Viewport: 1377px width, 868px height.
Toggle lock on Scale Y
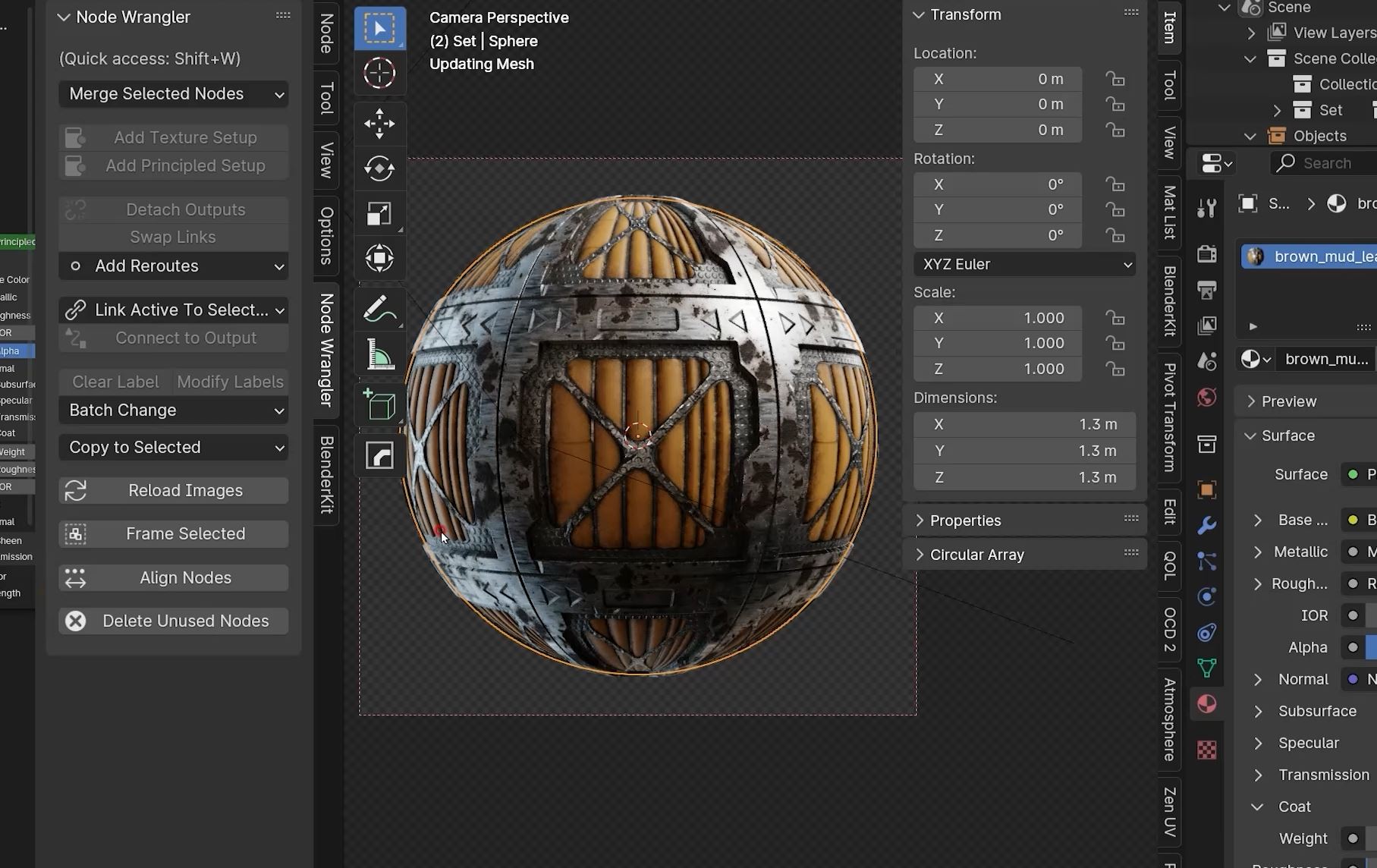pos(1114,343)
